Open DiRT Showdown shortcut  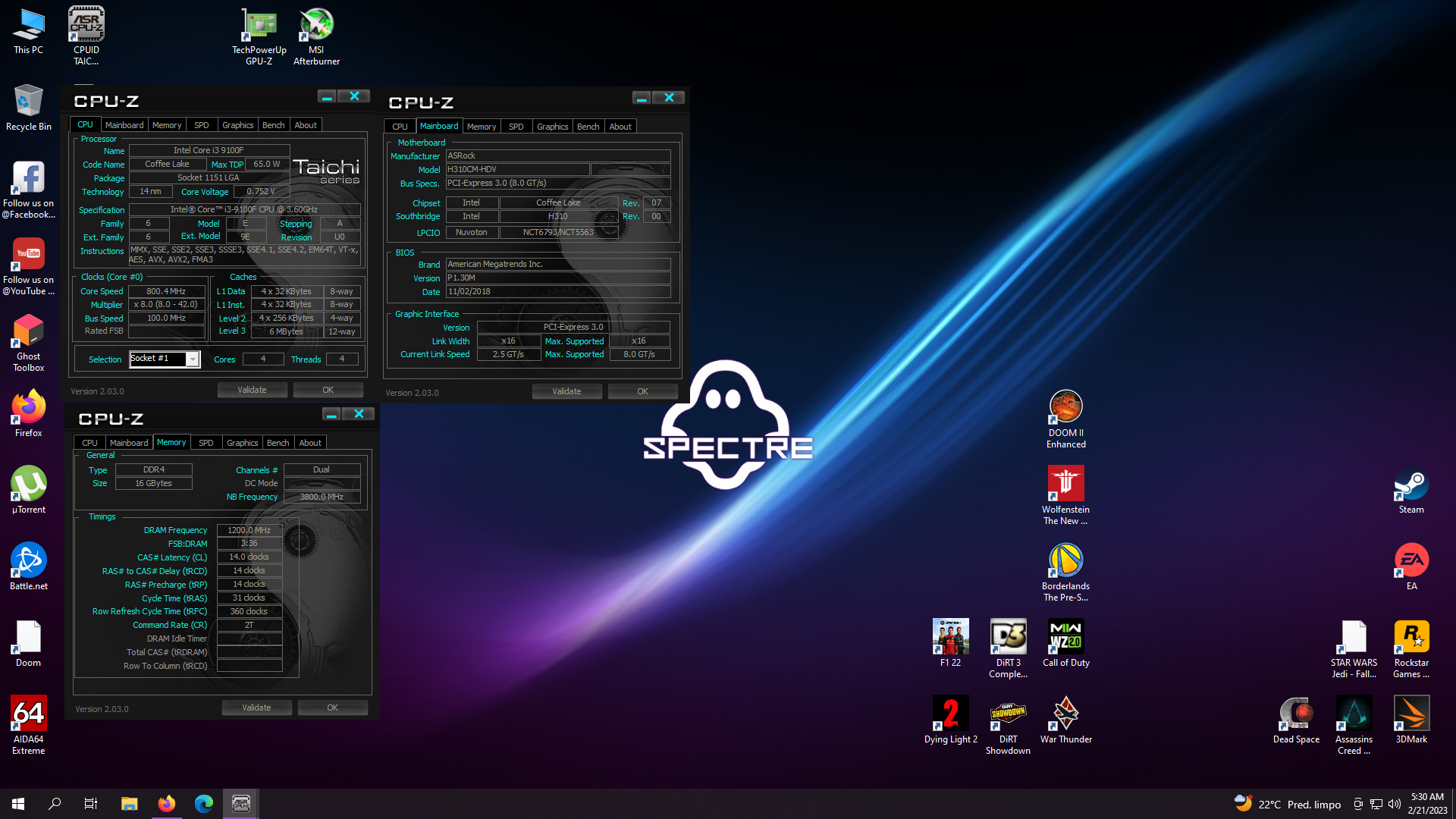pos(1008,725)
